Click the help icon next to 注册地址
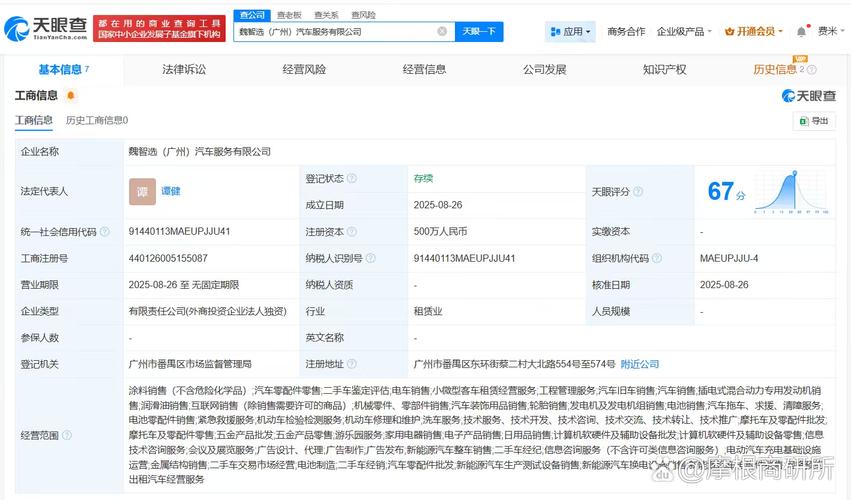The width and height of the screenshot is (851, 500). point(352,364)
